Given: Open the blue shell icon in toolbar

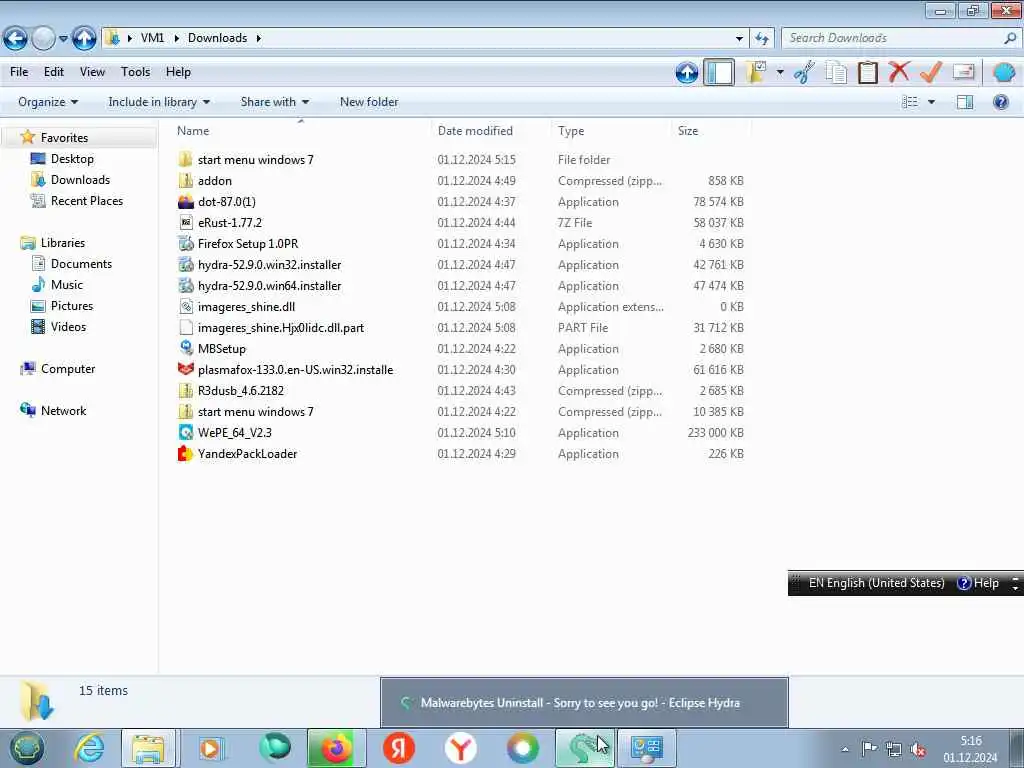Looking at the screenshot, I should click(1004, 72).
